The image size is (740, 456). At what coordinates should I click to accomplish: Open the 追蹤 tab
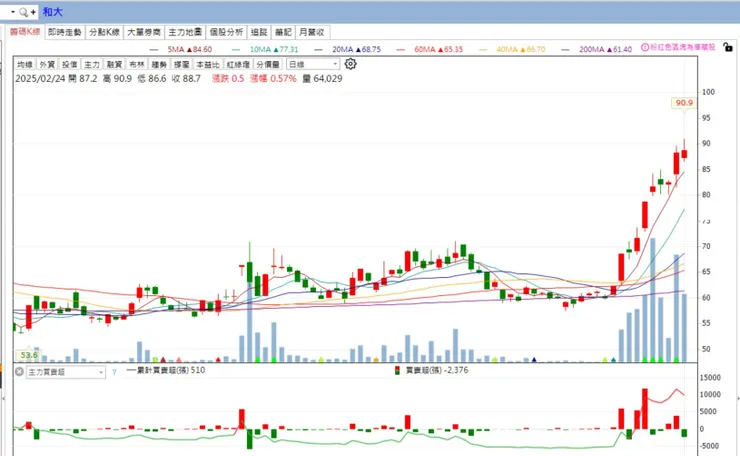click(259, 32)
